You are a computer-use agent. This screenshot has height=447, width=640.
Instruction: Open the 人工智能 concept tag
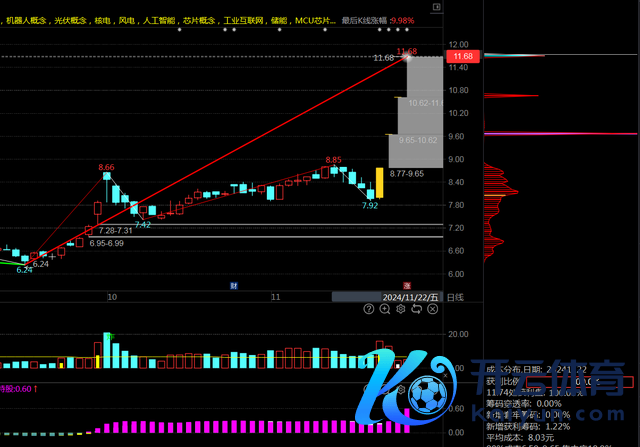(x=161, y=19)
